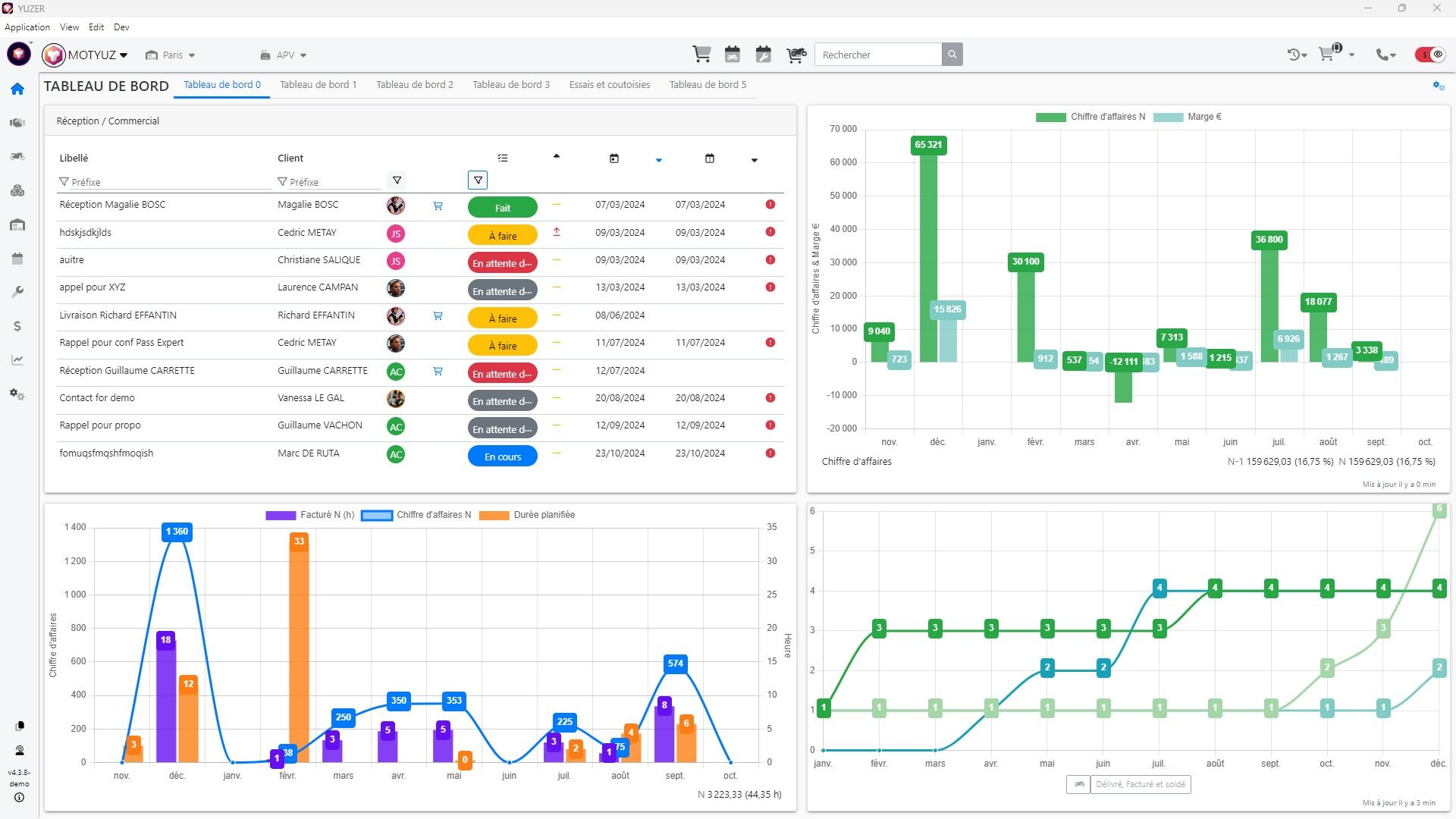Expand the MOTYUZ company dropdown
This screenshot has width=1456, height=819.
tap(96, 55)
